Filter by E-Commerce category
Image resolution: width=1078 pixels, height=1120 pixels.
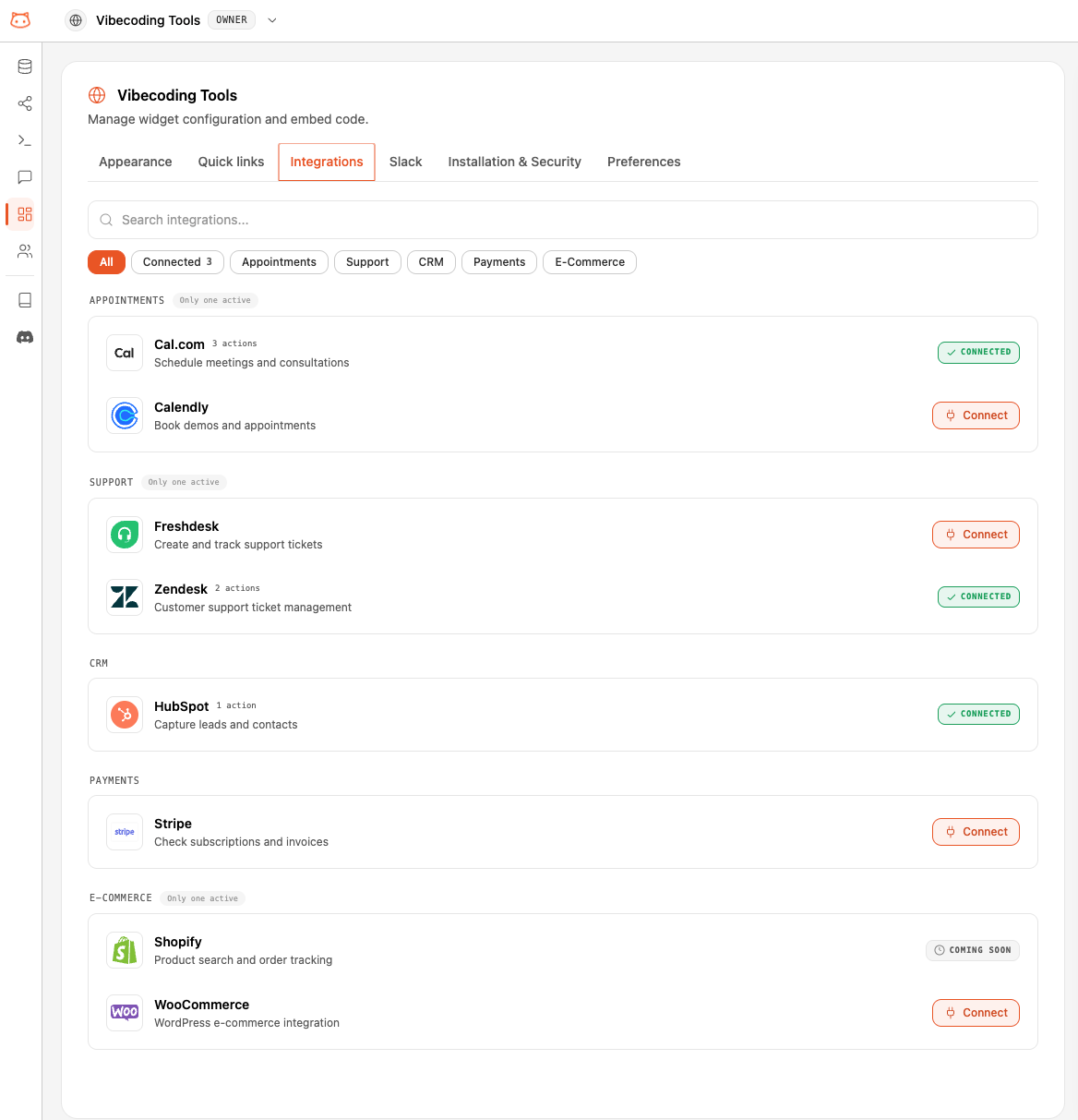click(x=590, y=262)
